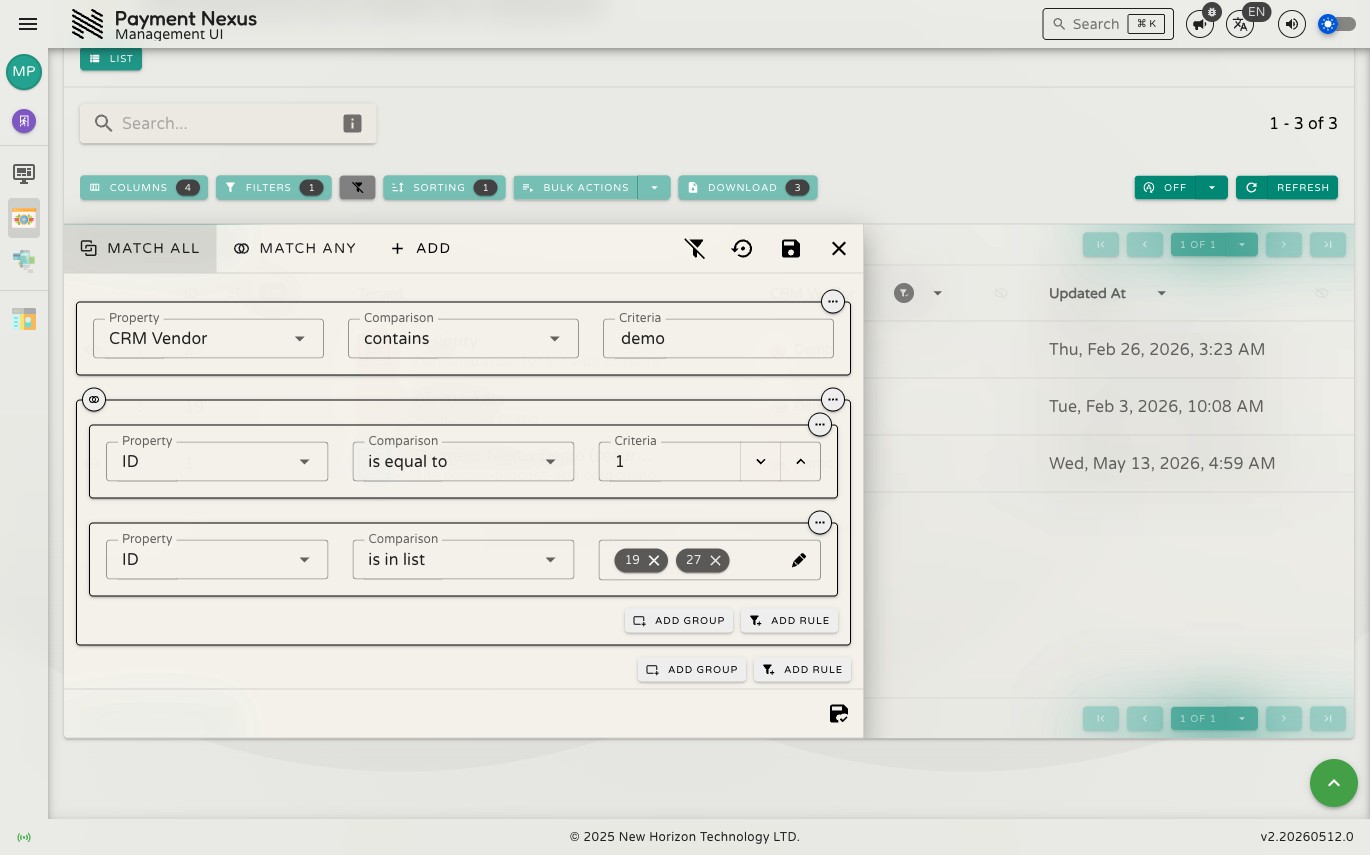Apply and save filter at panel bottom

pyautogui.click(x=839, y=713)
